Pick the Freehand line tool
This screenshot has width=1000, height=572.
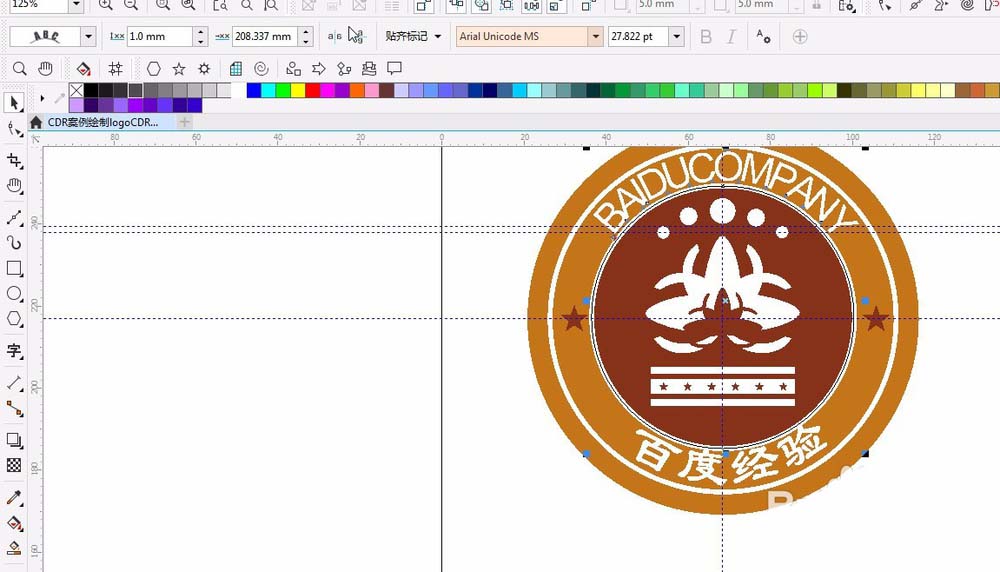point(14,217)
